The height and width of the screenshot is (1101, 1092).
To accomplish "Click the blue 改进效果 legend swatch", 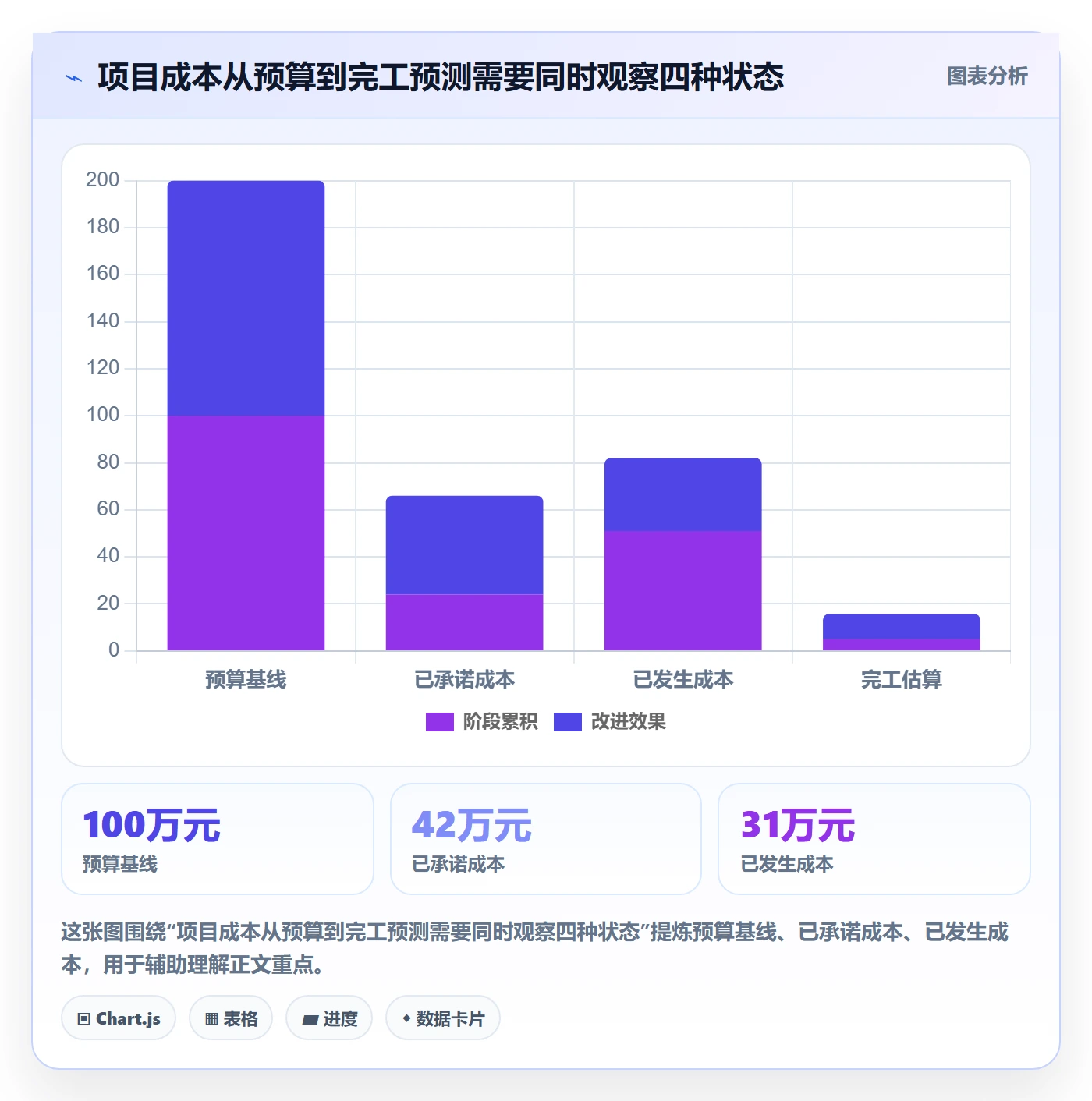I will [x=568, y=722].
